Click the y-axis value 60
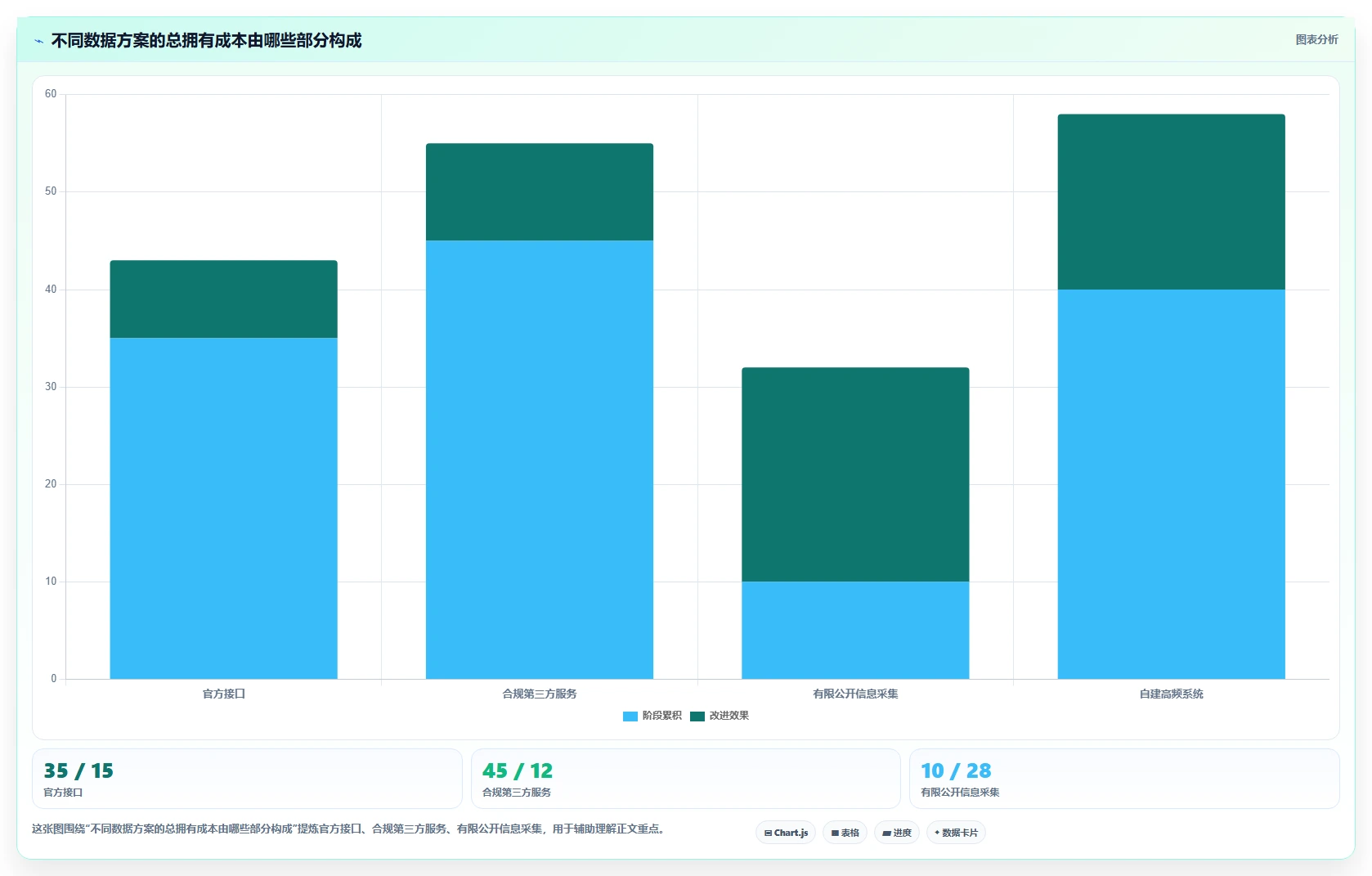Viewport: 1372px width, 876px height. [x=51, y=94]
